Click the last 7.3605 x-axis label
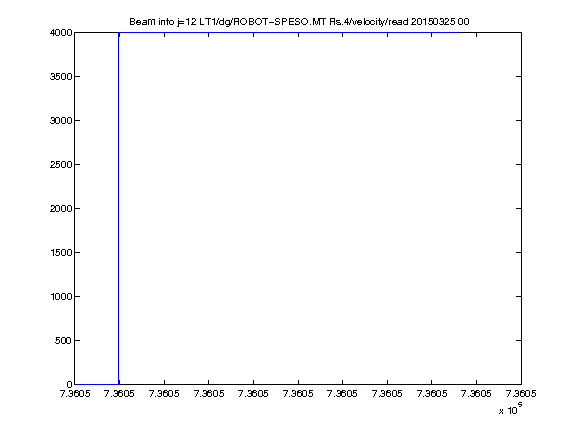Image resolution: width=576 pixels, height=432 pixels. (x=521, y=394)
